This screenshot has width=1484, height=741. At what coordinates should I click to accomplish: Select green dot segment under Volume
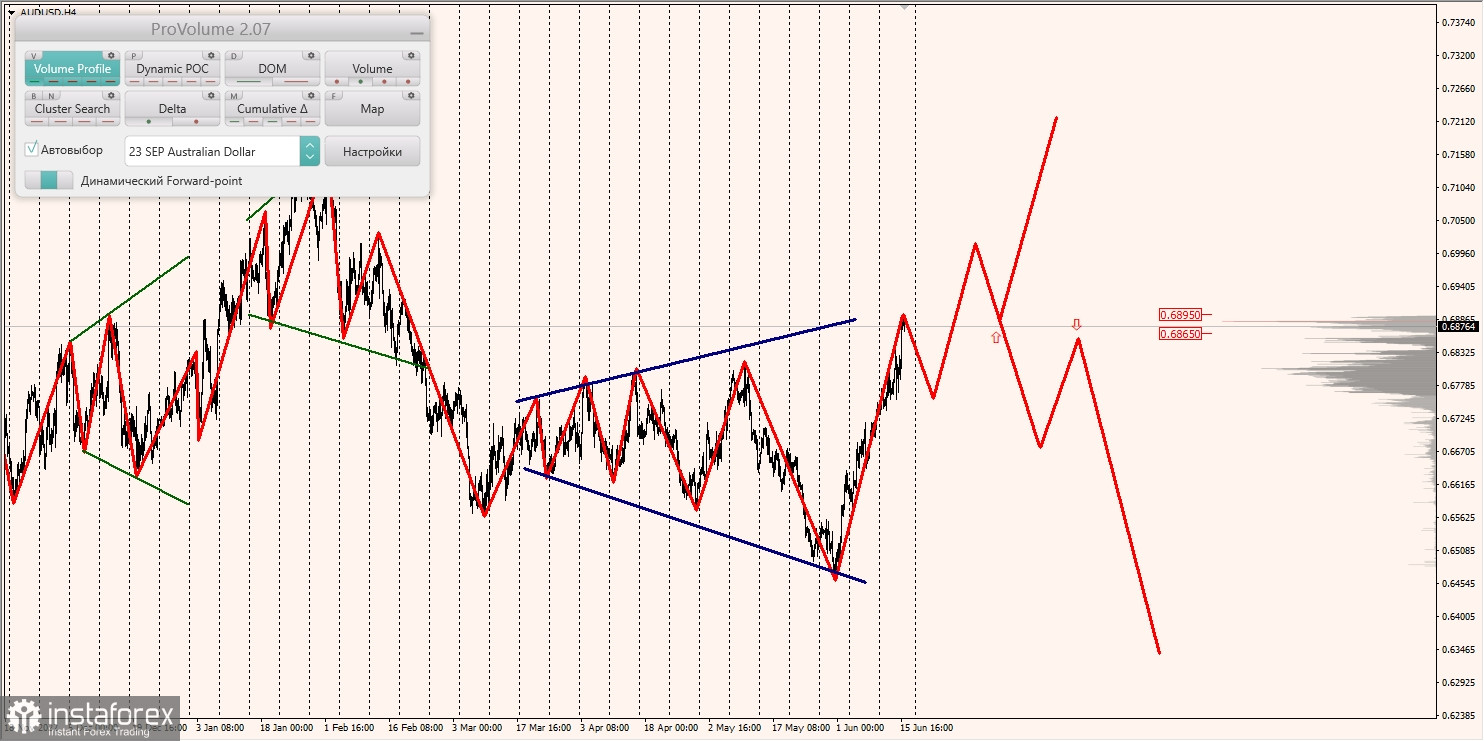point(360,82)
